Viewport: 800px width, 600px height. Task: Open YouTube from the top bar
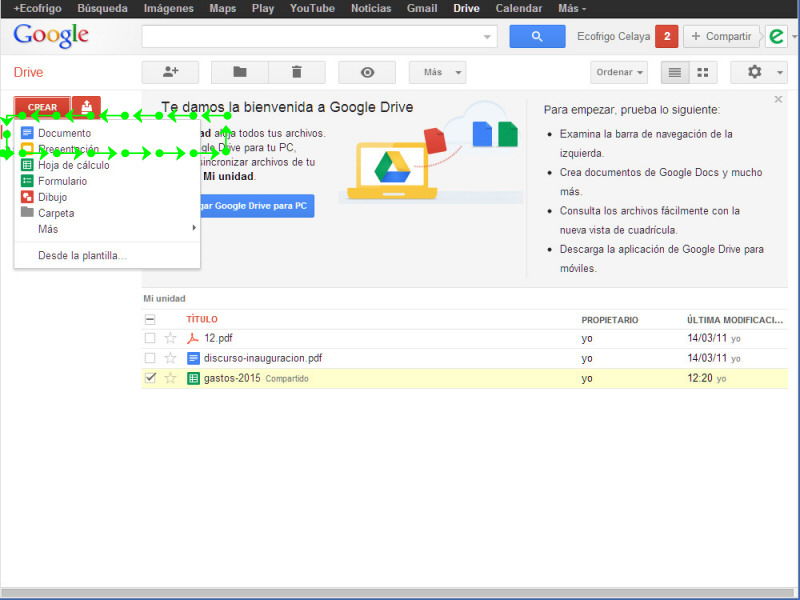[312, 9]
